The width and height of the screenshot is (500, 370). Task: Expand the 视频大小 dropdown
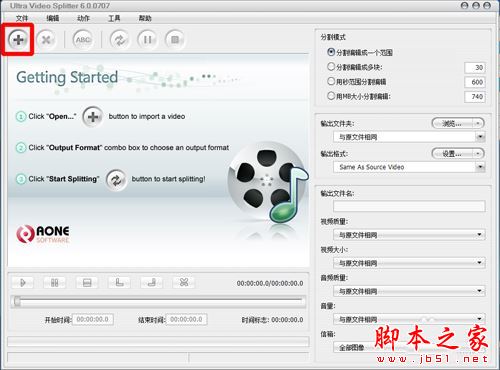(x=479, y=263)
